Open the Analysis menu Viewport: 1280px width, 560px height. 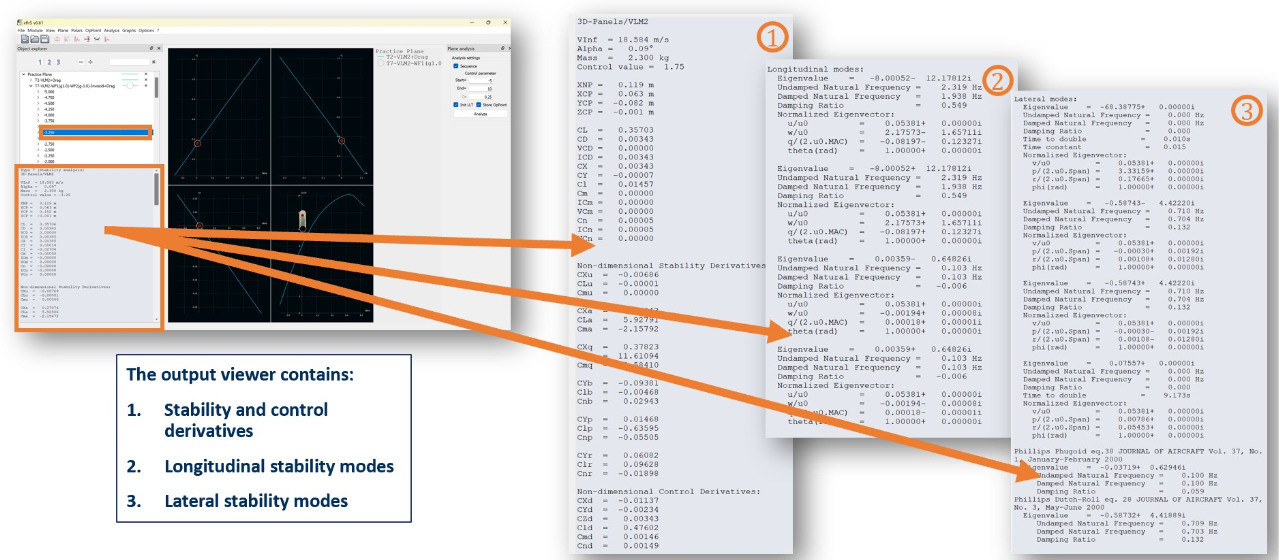pyautogui.click(x=111, y=31)
